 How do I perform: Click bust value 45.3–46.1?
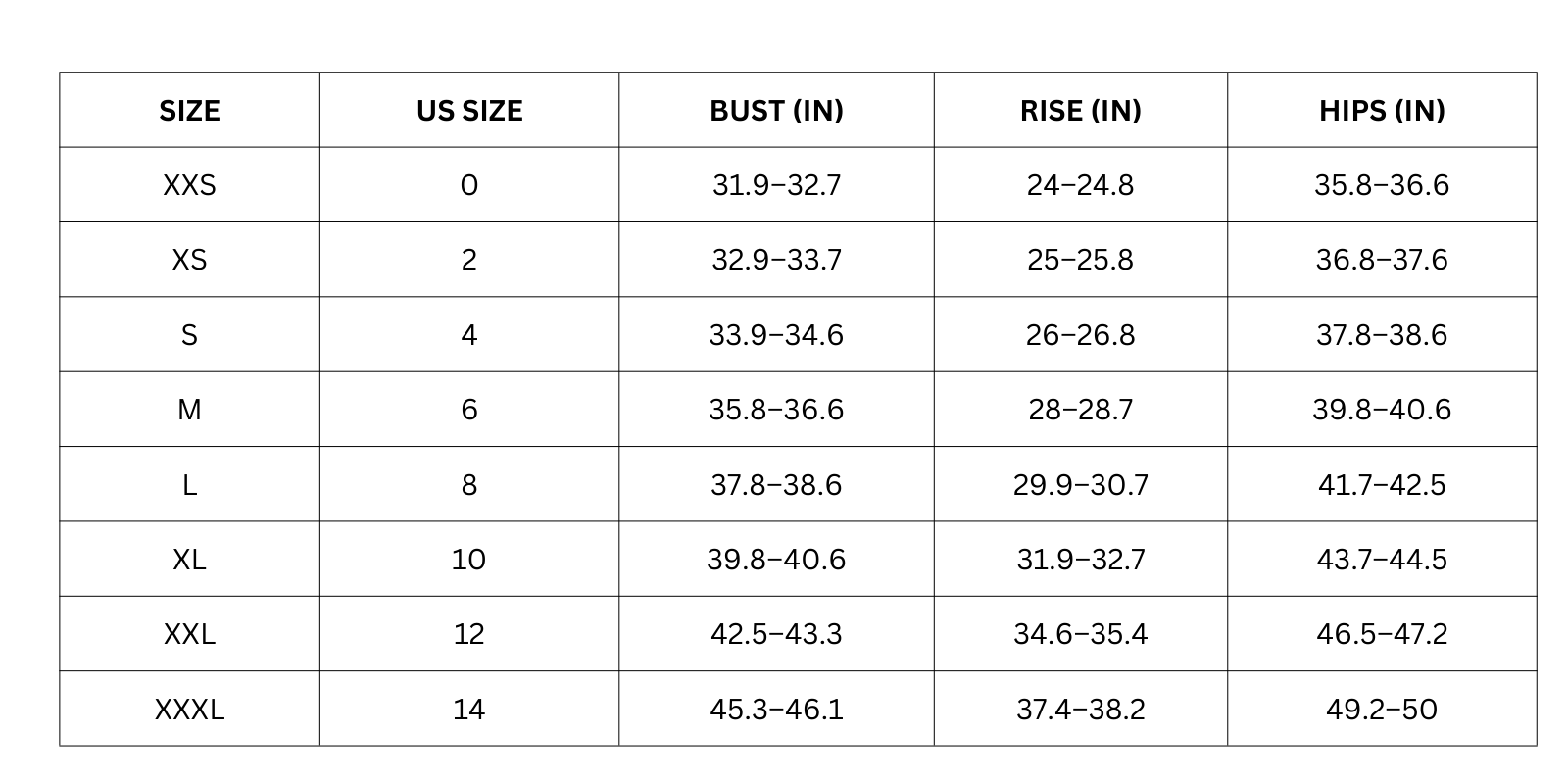[776, 709]
